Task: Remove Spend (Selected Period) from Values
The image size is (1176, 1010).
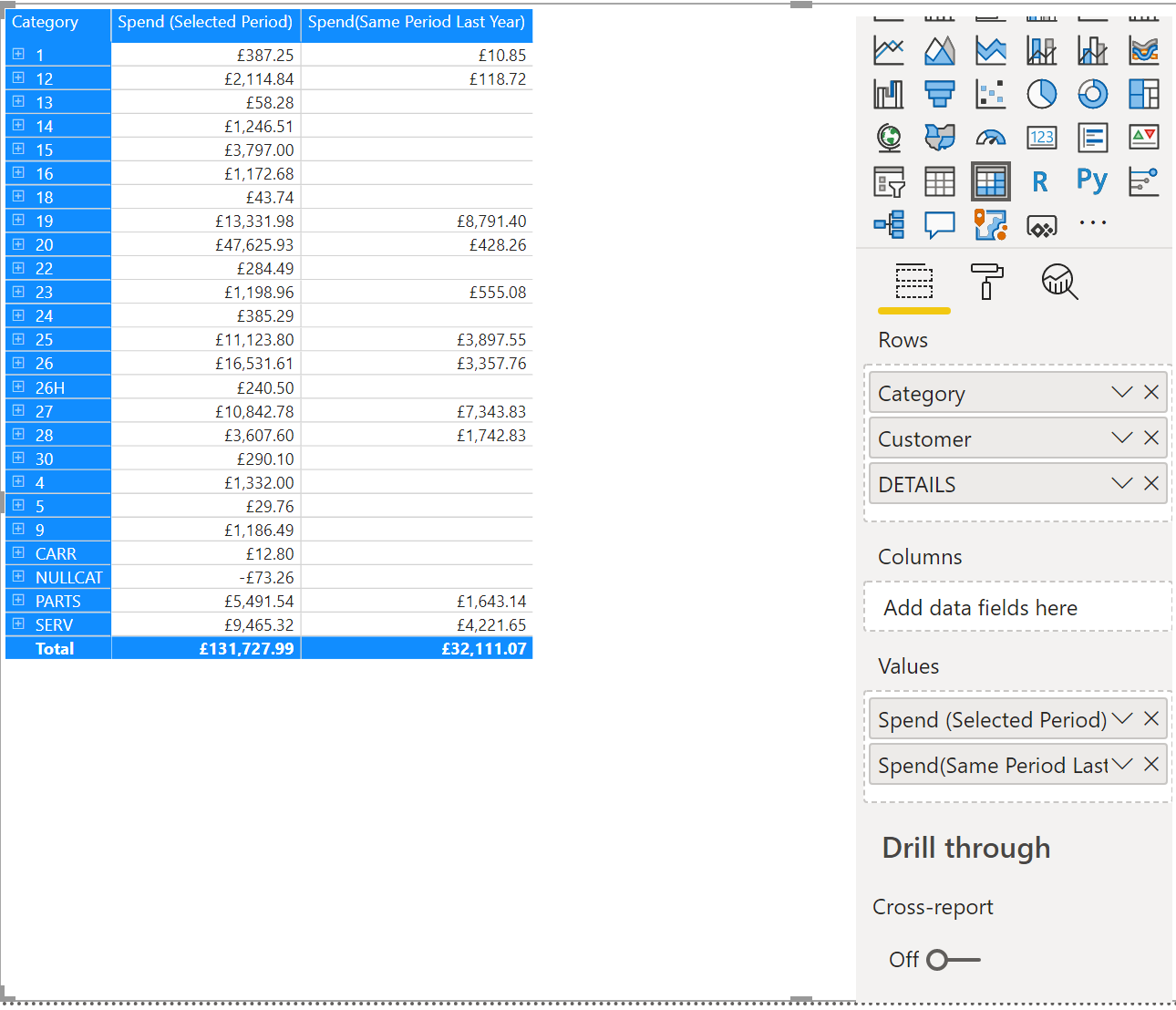Action: click(x=1151, y=718)
